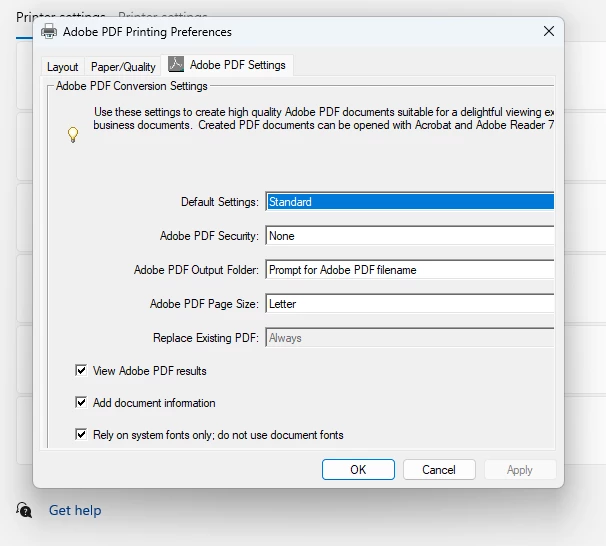Screen dimensions: 606x546
Task: Click the settings description text paragraph
Action: [x=323, y=119]
